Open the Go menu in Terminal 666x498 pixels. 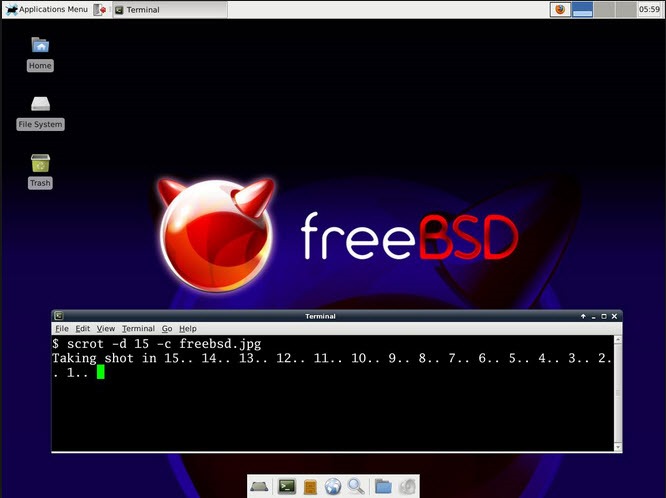click(167, 328)
